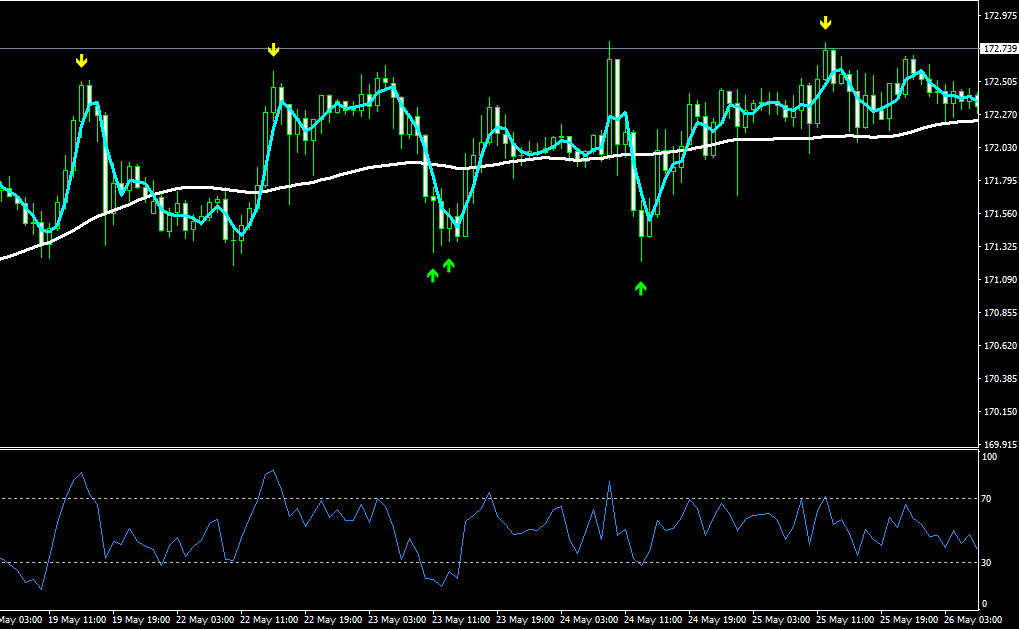Click the 172.975 price axis label

[x=1000, y=16]
